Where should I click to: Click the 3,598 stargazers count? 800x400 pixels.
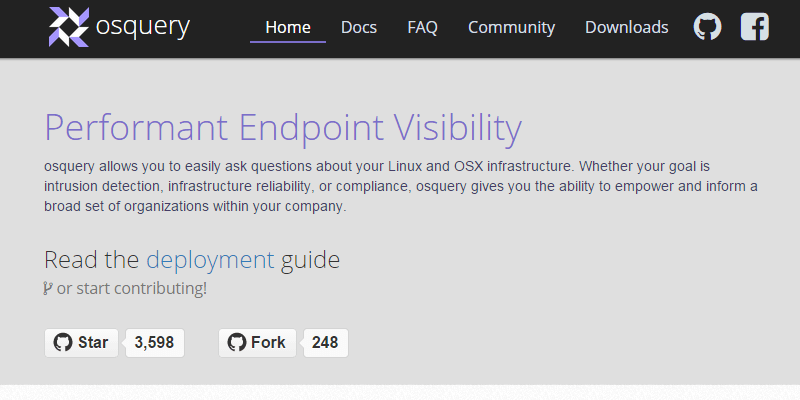click(x=154, y=343)
